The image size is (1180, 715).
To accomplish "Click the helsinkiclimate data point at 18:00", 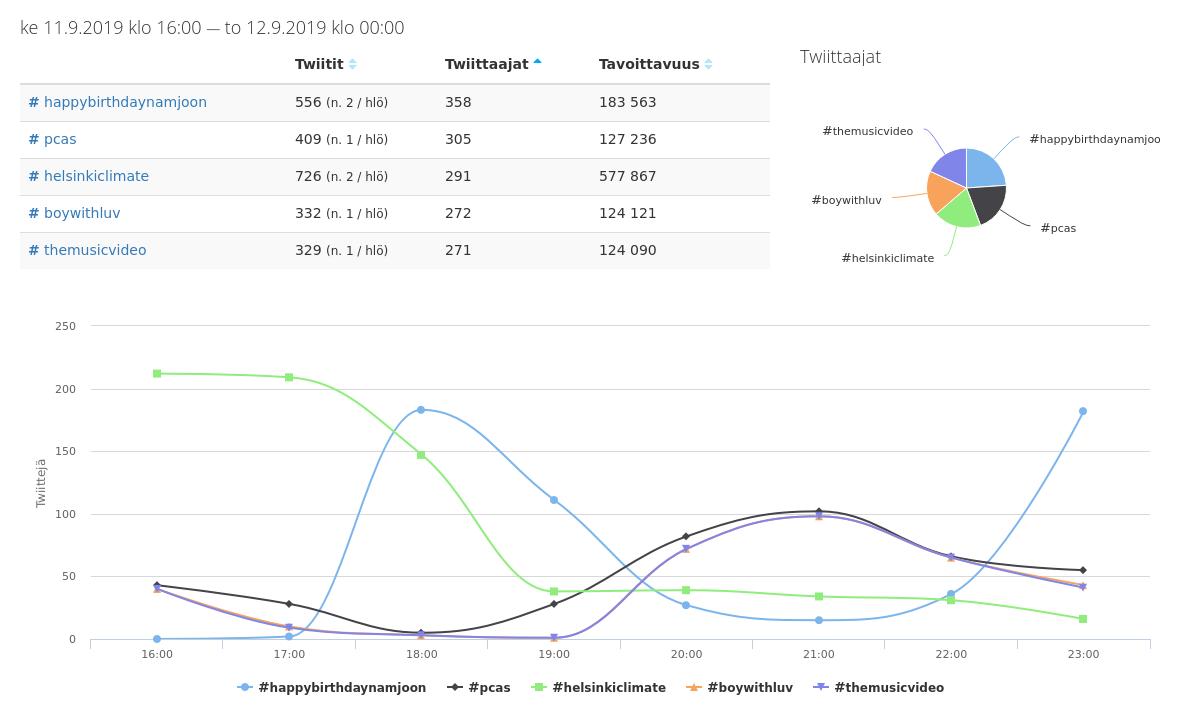I will (x=421, y=455).
